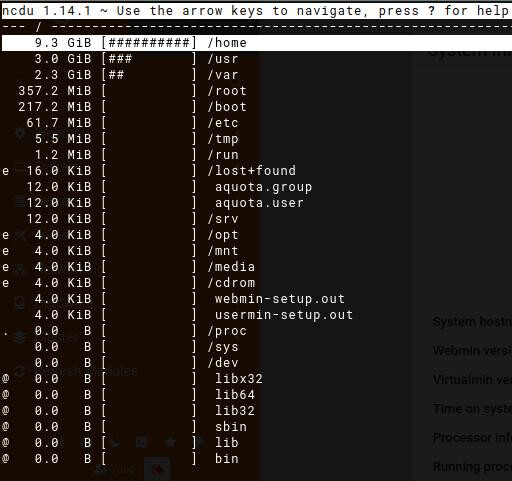Click the /tmp directory entry
The width and height of the screenshot is (512, 481).
tap(223, 139)
